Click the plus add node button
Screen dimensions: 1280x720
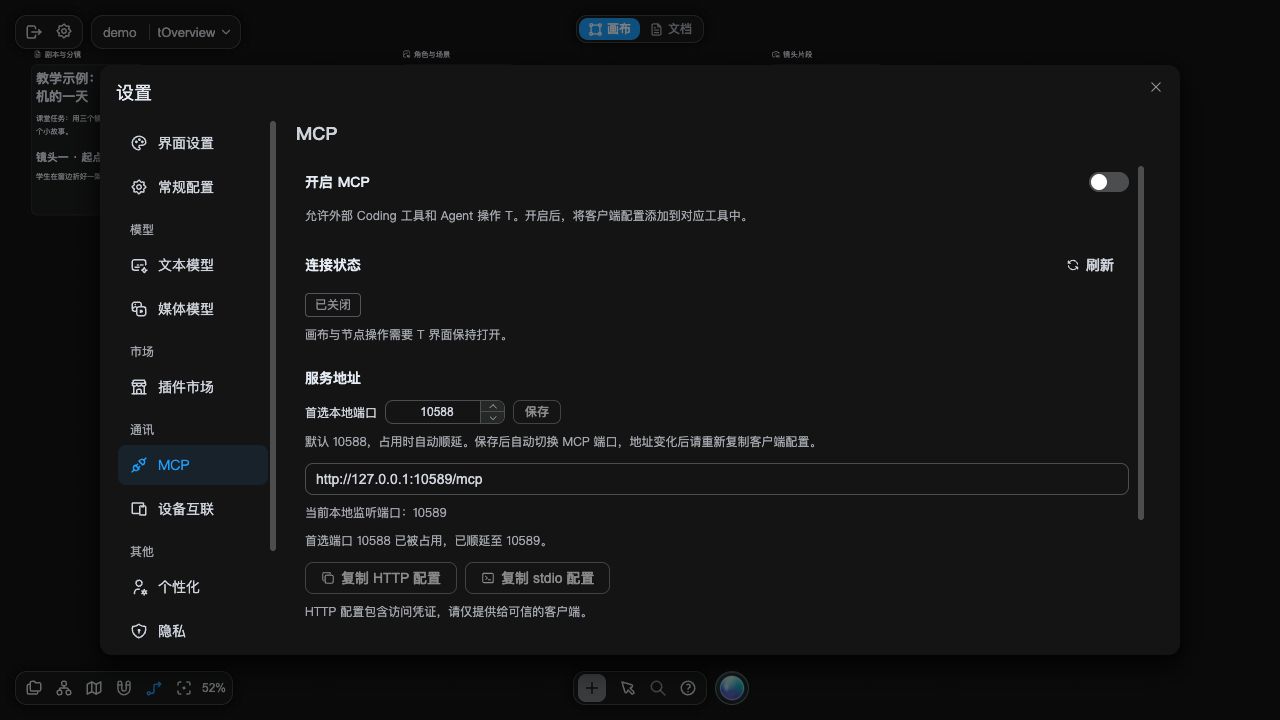click(x=592, y=688)
